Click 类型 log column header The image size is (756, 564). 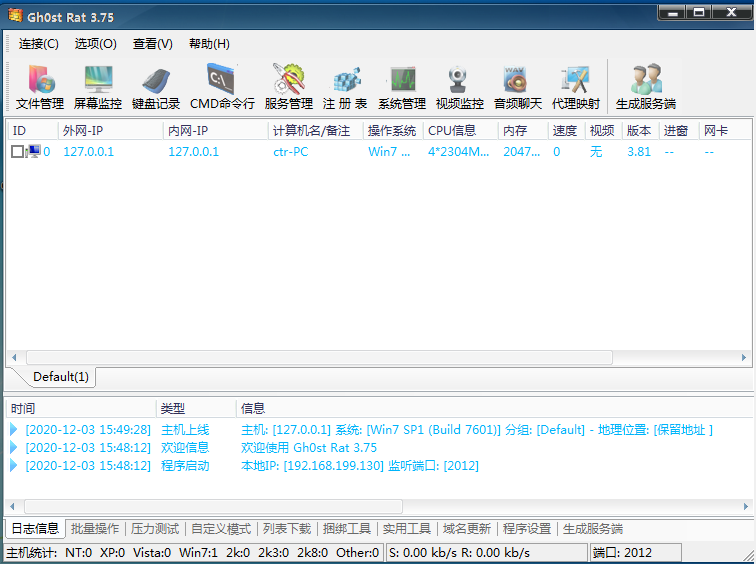[196, 409]
